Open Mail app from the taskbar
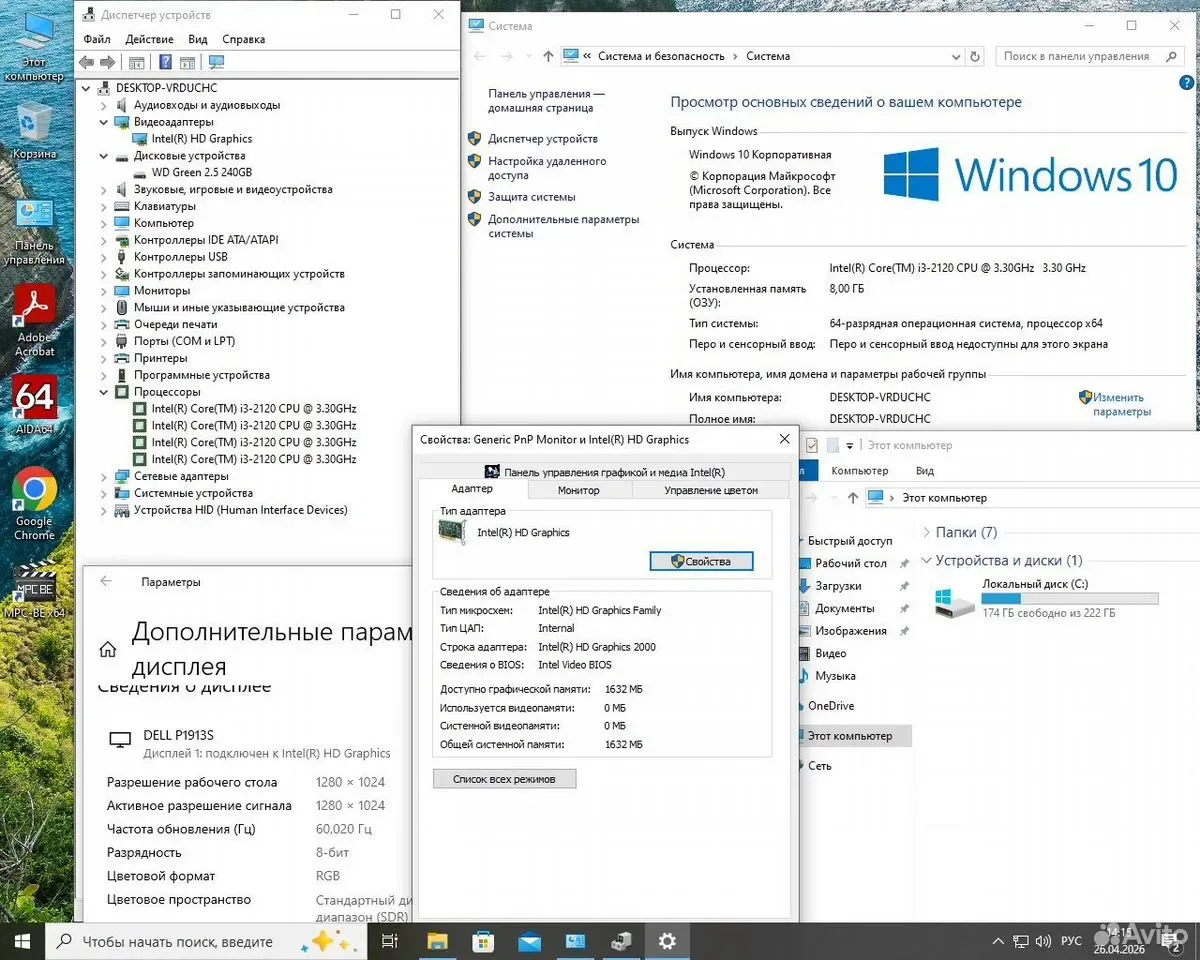Image resolution: width=1200 pixels, height=960 pixels. pyautogui.click(x=529, y=941)
